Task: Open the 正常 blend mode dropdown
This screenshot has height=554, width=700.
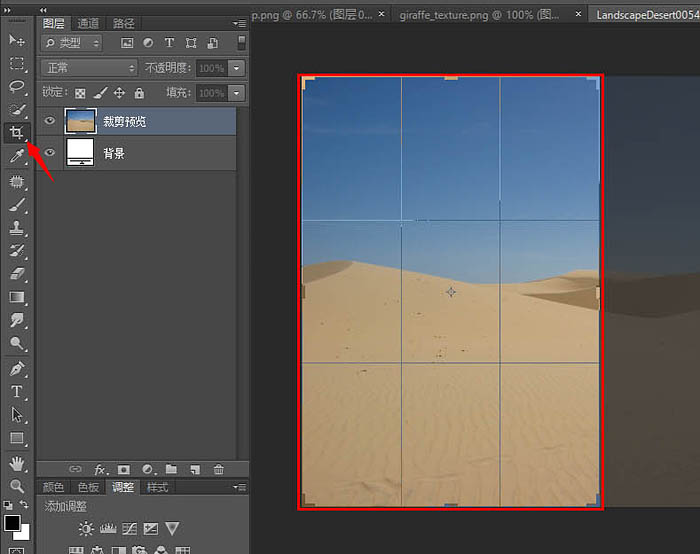Action: pyautogui.click(x=89, y=68)
